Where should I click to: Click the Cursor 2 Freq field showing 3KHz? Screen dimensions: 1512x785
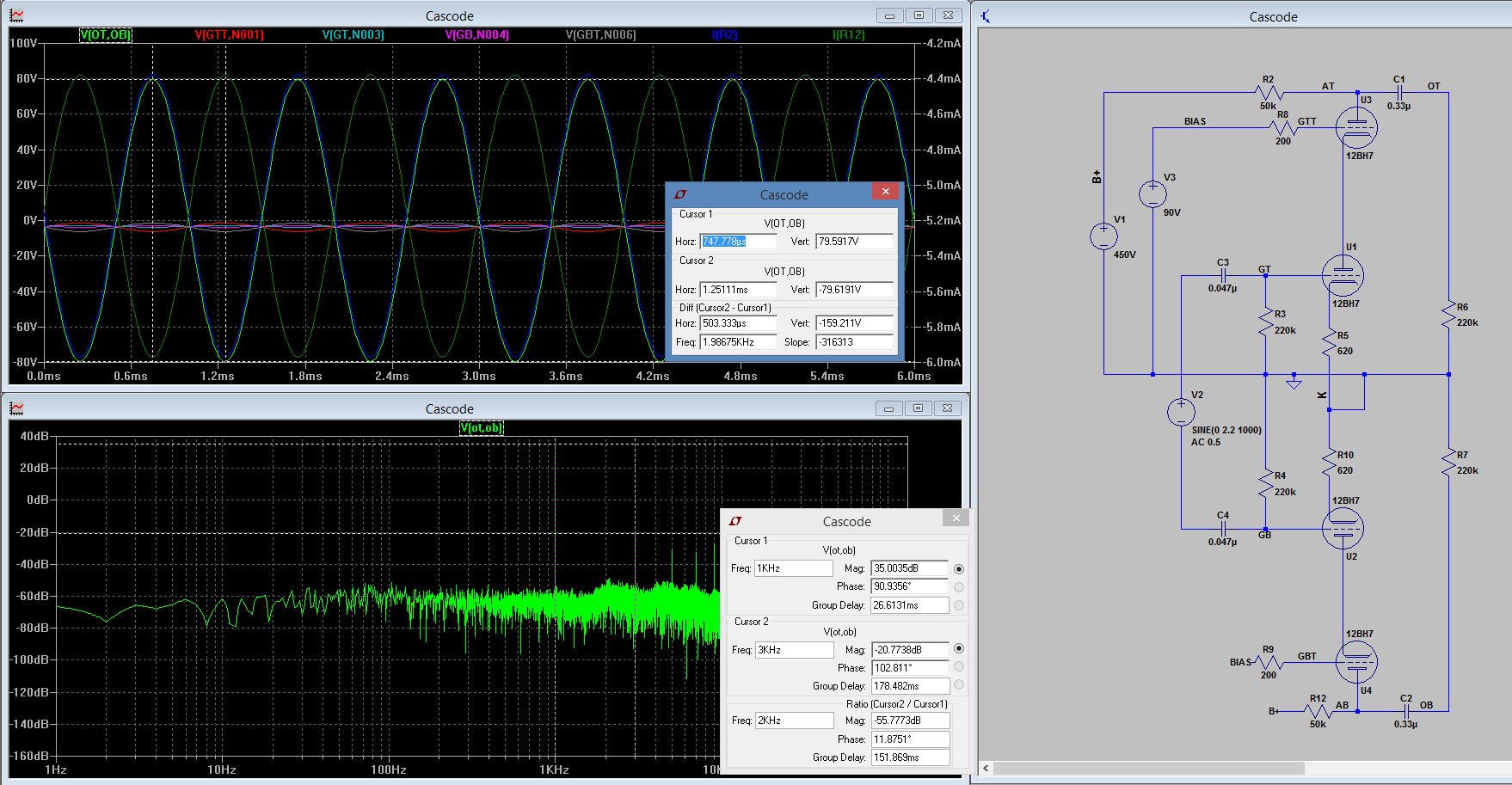coord(794,650)
